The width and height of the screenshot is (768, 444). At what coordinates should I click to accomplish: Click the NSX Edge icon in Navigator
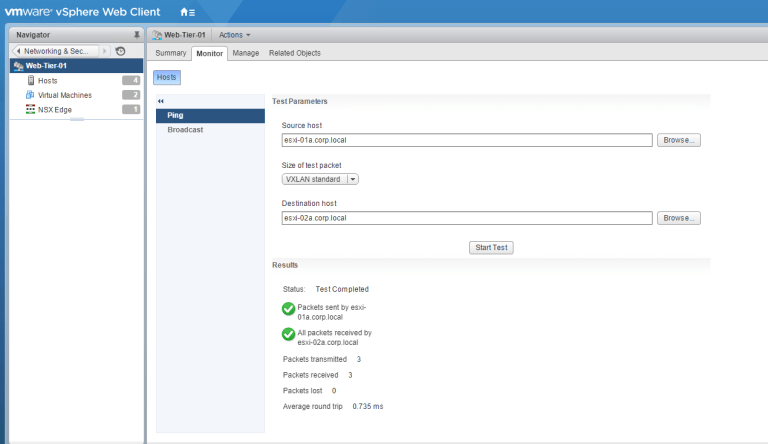pos(30,109)
